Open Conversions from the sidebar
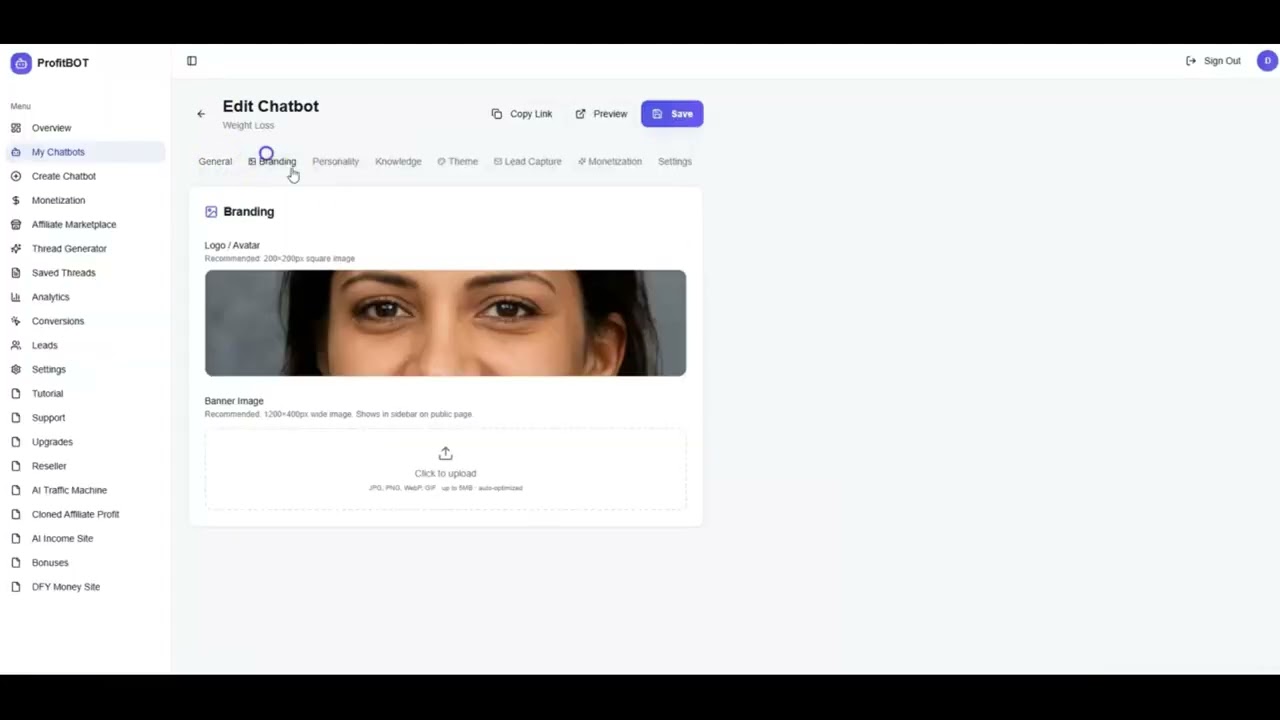 point(85,321)
